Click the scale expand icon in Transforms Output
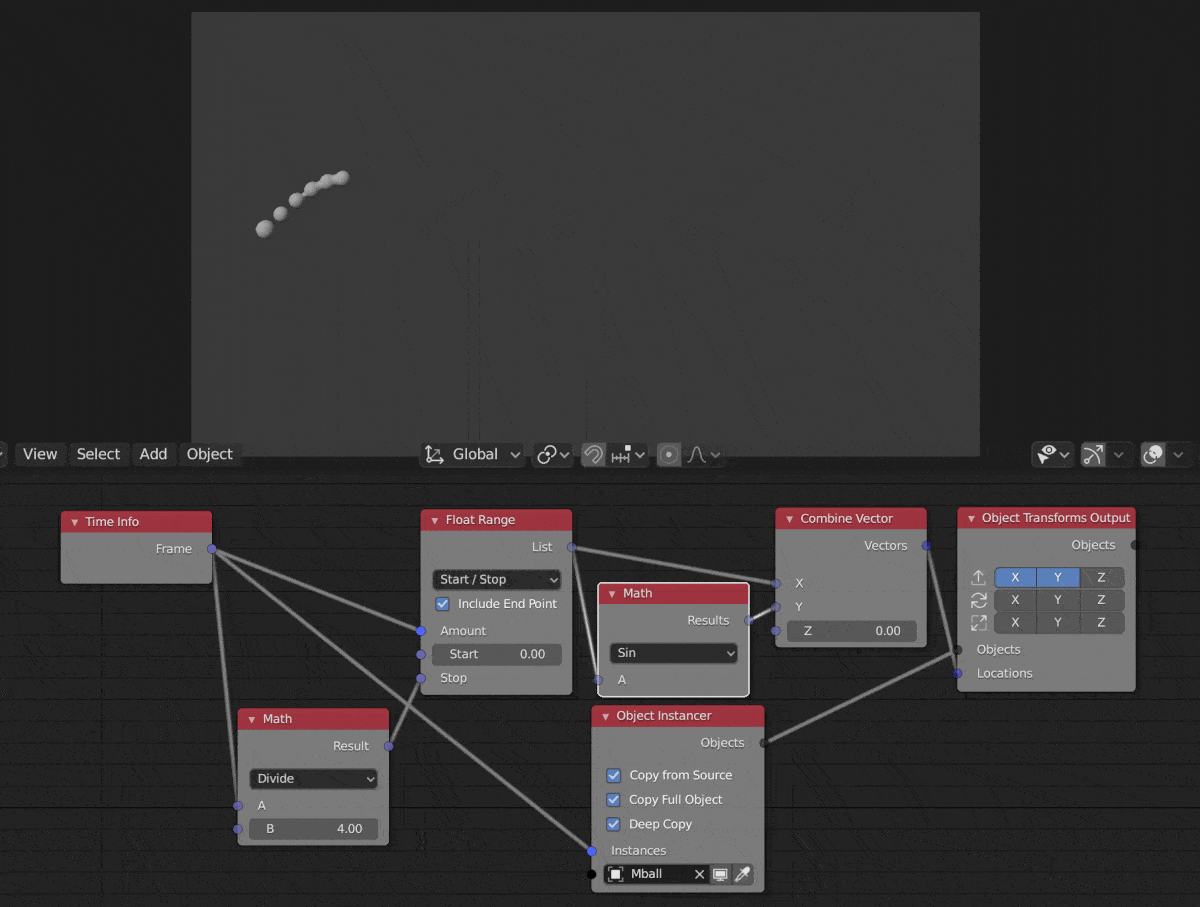 pyautogui.click(x=979, y=622)
